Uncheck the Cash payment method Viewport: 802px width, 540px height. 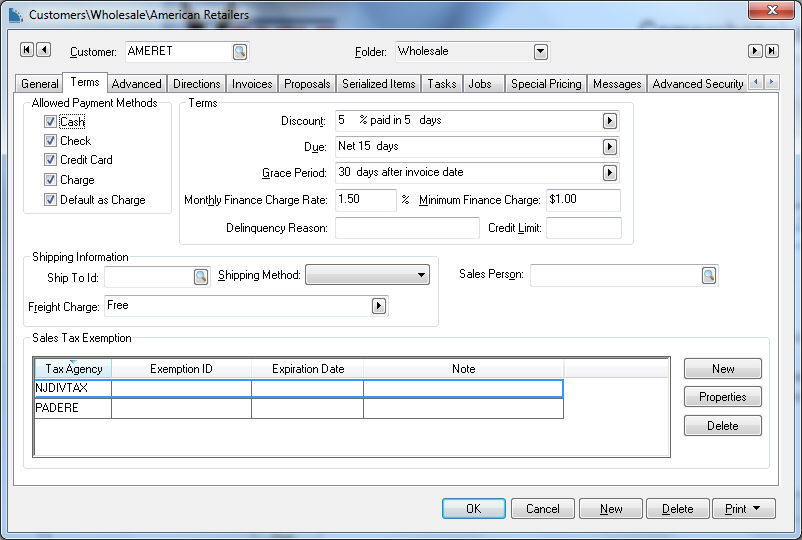pos(50,121)
